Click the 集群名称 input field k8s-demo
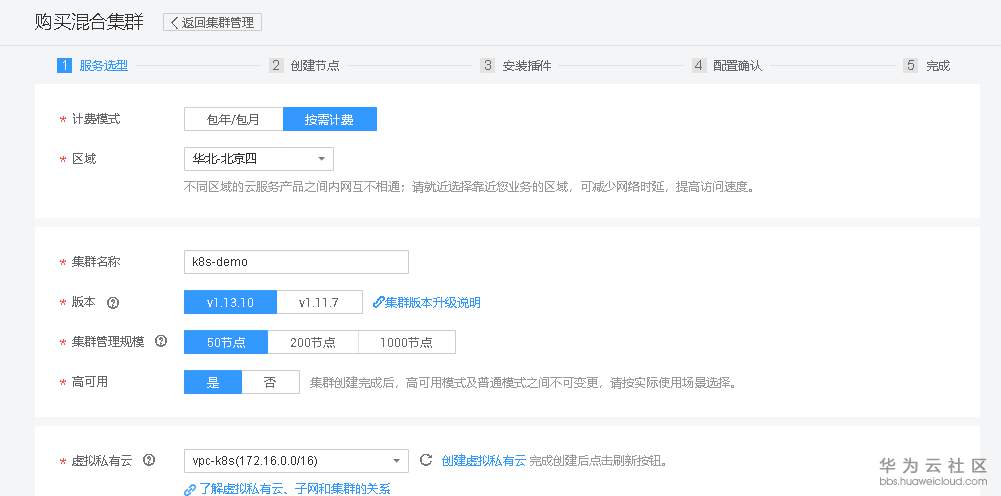 point(296,262)
